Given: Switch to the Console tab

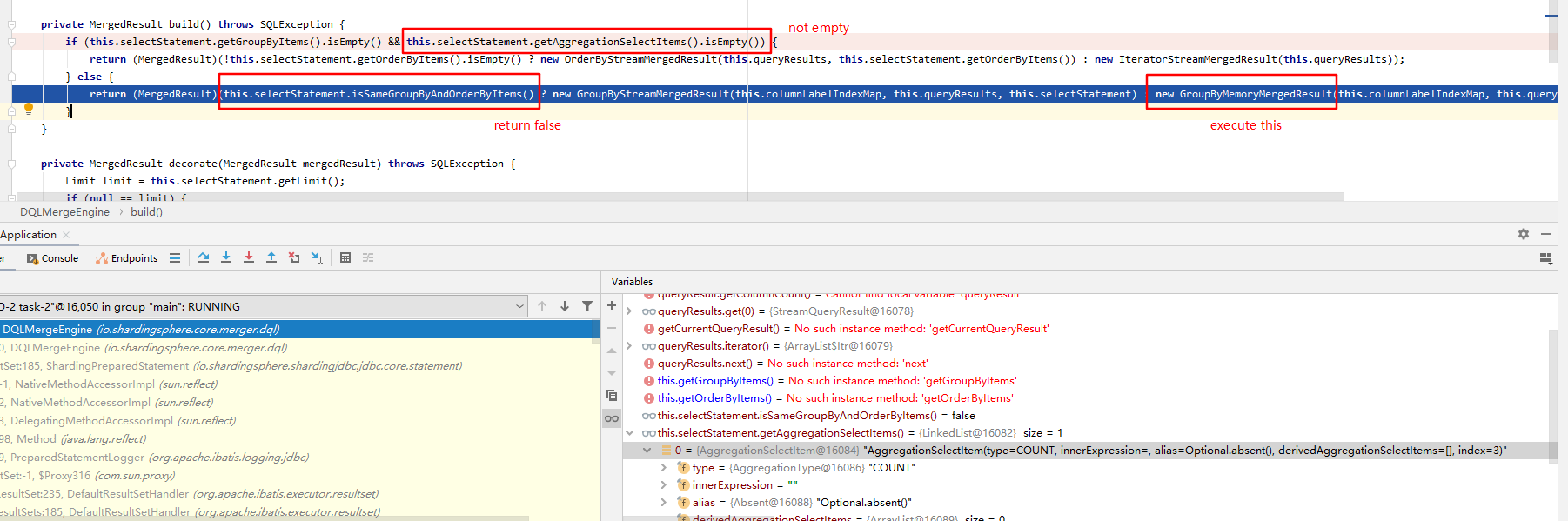Looking at the screenshot, I should click(x=52, y=258).
